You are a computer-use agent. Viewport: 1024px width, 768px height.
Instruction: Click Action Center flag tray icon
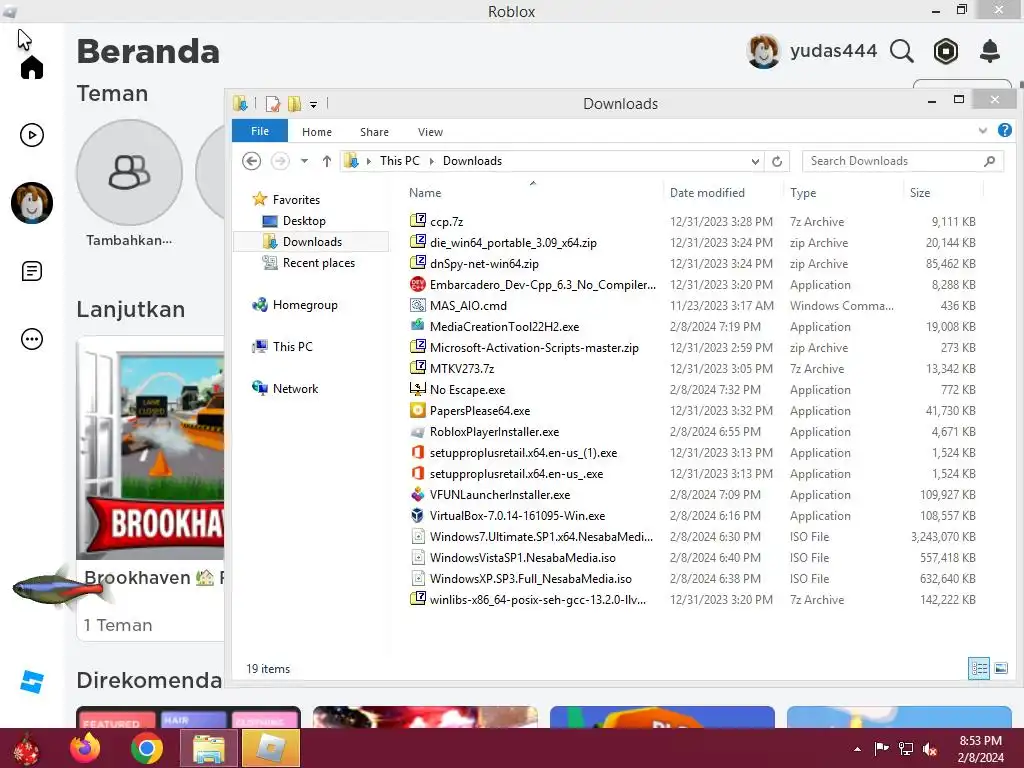[882, 749]
